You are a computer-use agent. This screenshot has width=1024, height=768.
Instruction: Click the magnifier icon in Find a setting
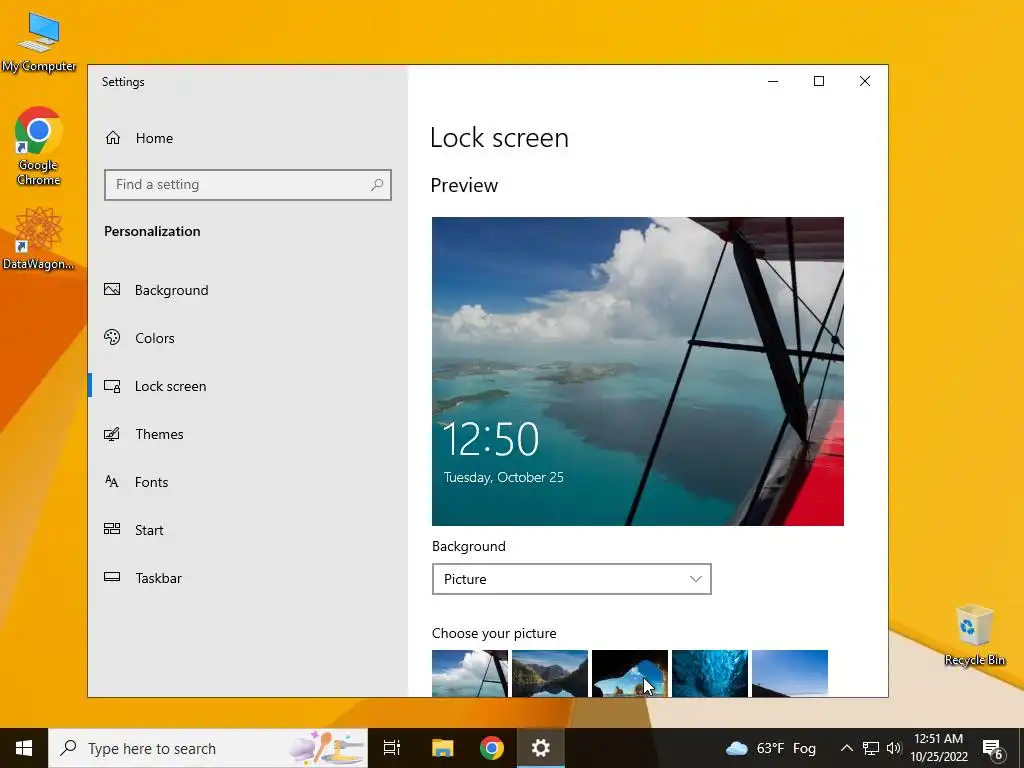(x=377, y=185)
